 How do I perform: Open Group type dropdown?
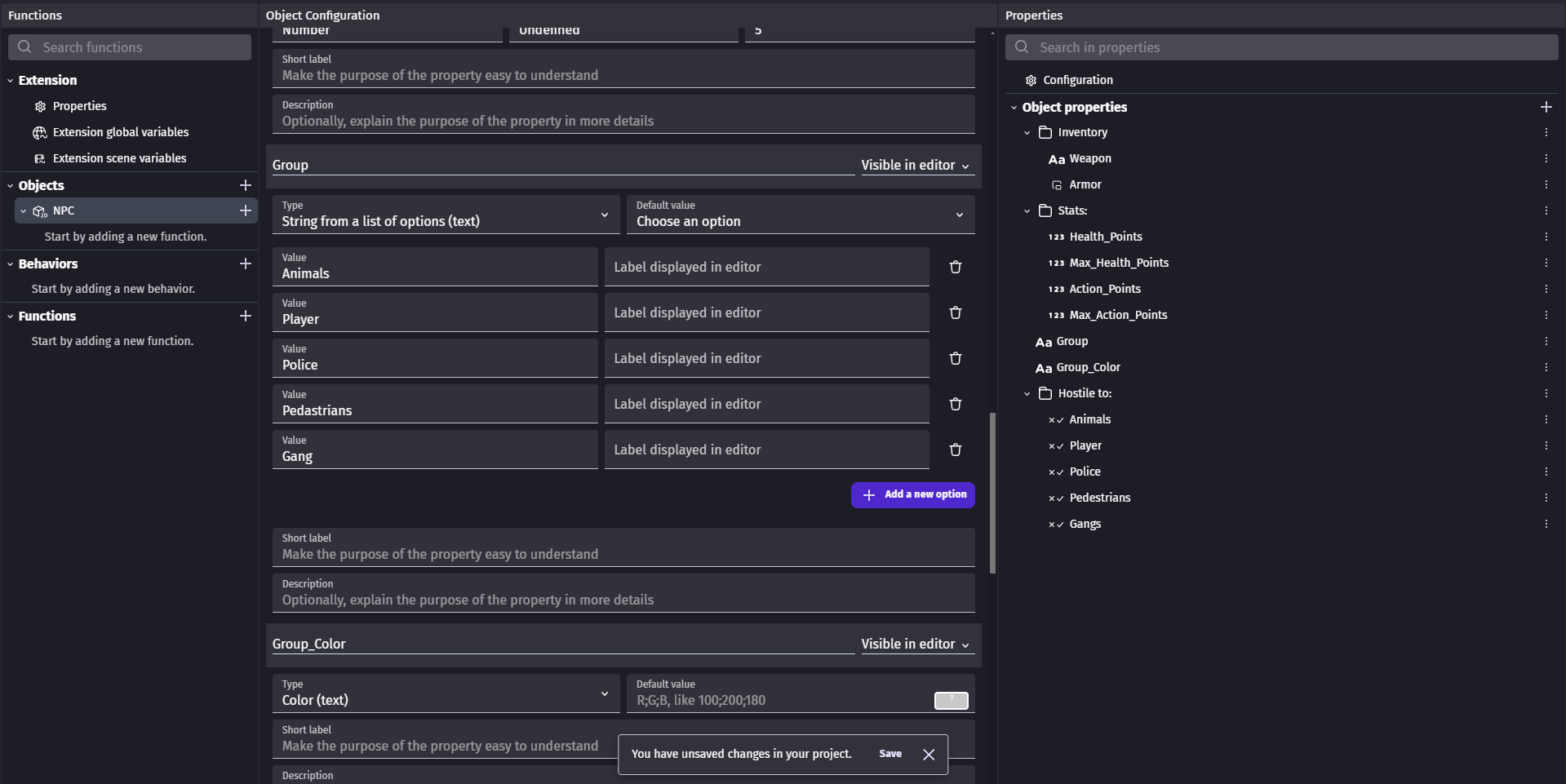click(x=446, y=215)
